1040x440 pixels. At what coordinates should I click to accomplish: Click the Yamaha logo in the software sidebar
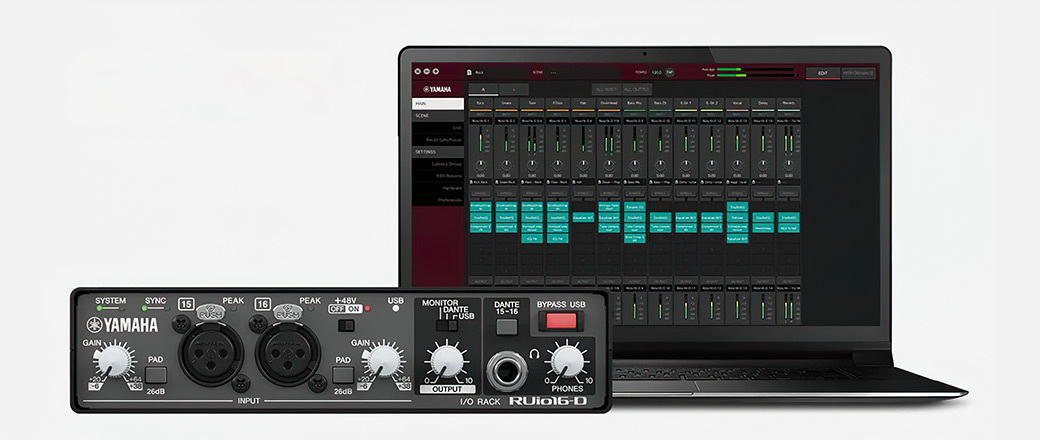437,89
